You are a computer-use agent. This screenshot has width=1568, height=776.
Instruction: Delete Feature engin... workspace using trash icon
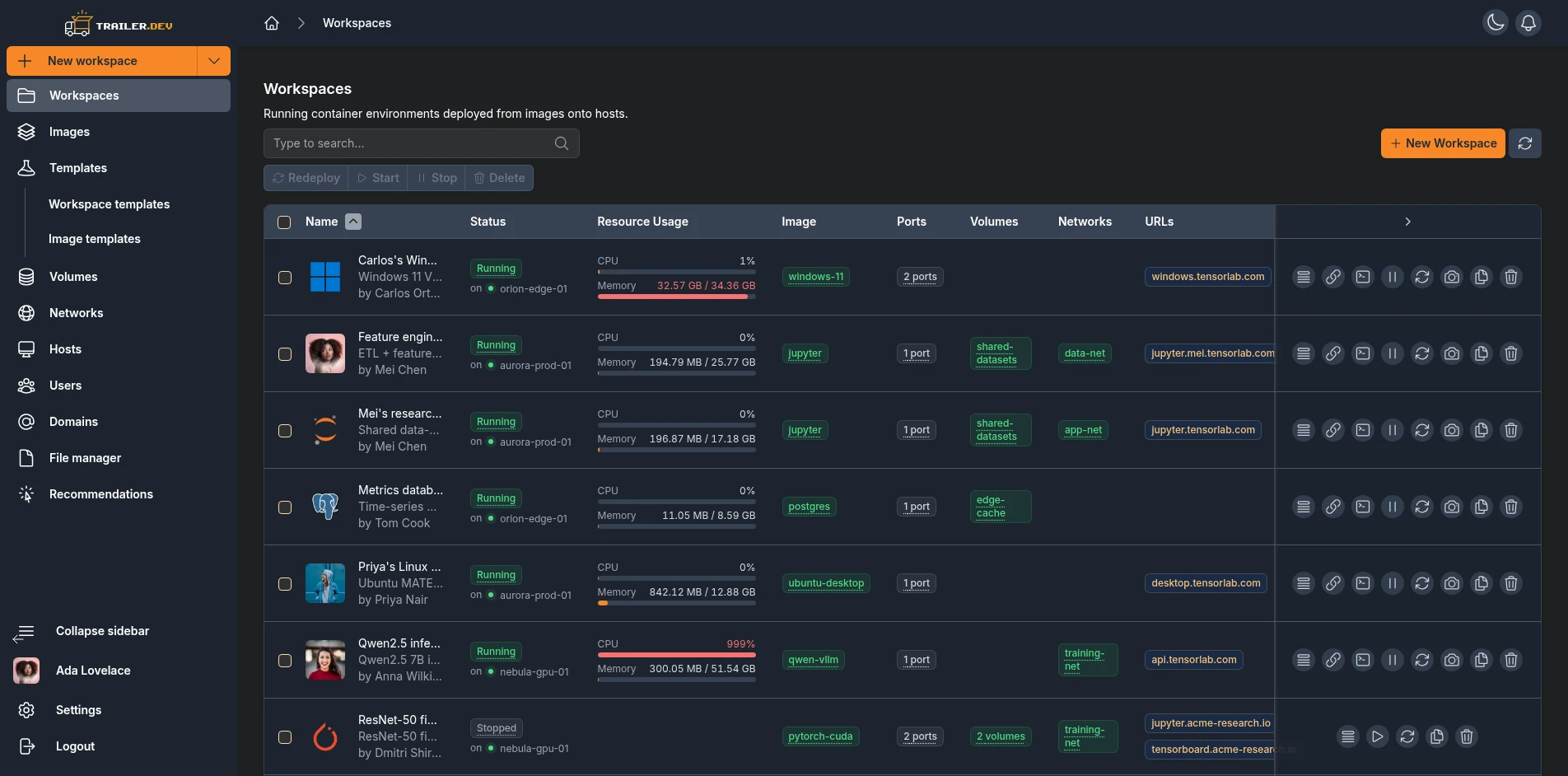coord(1511,353)
